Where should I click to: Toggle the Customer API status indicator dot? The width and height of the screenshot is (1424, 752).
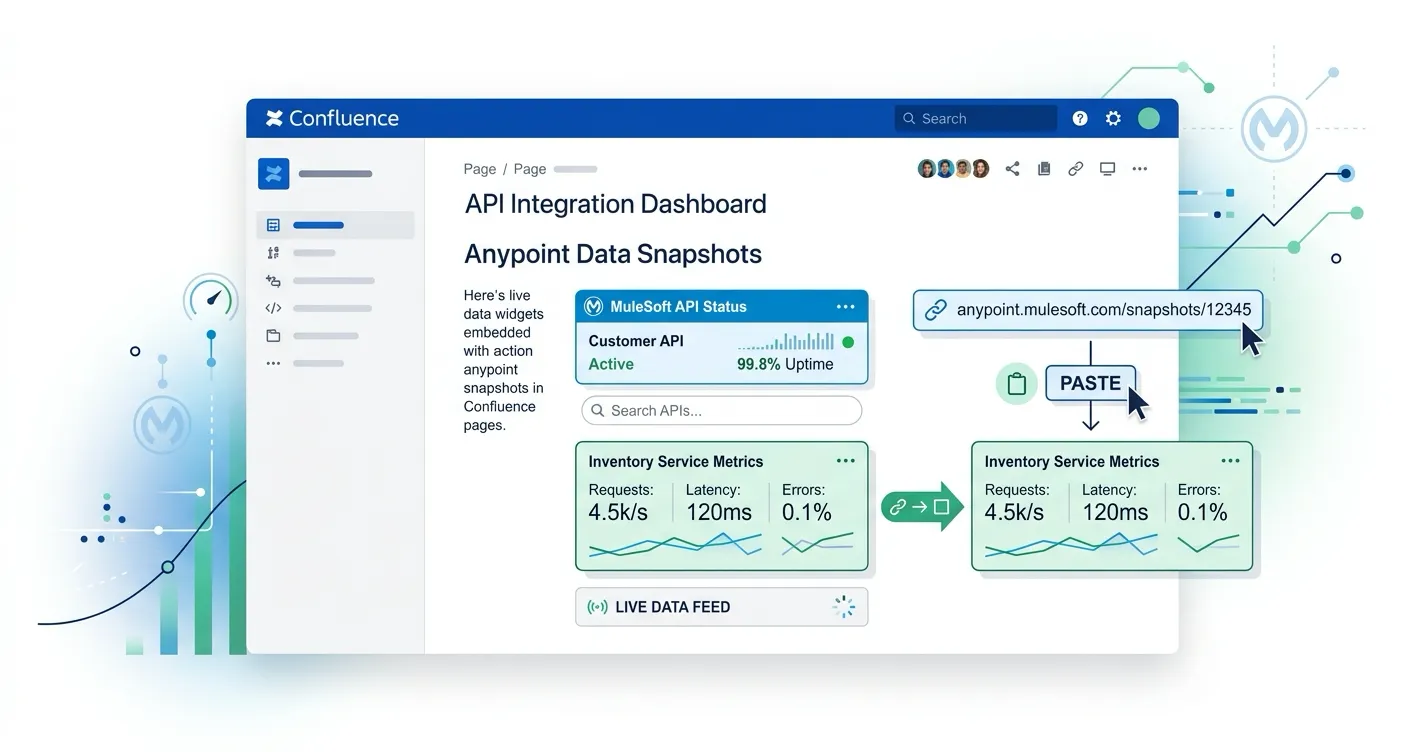tap(847, 341)
